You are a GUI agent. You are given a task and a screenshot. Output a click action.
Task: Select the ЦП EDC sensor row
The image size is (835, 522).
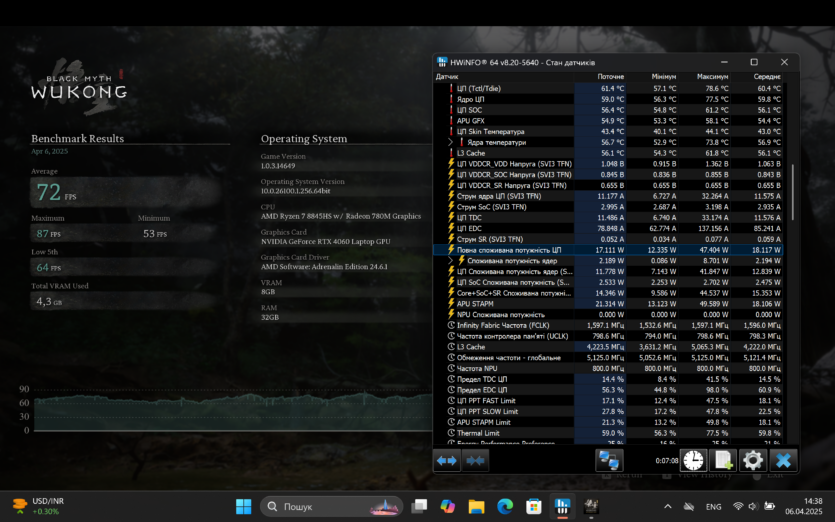(x=608, y=229)
